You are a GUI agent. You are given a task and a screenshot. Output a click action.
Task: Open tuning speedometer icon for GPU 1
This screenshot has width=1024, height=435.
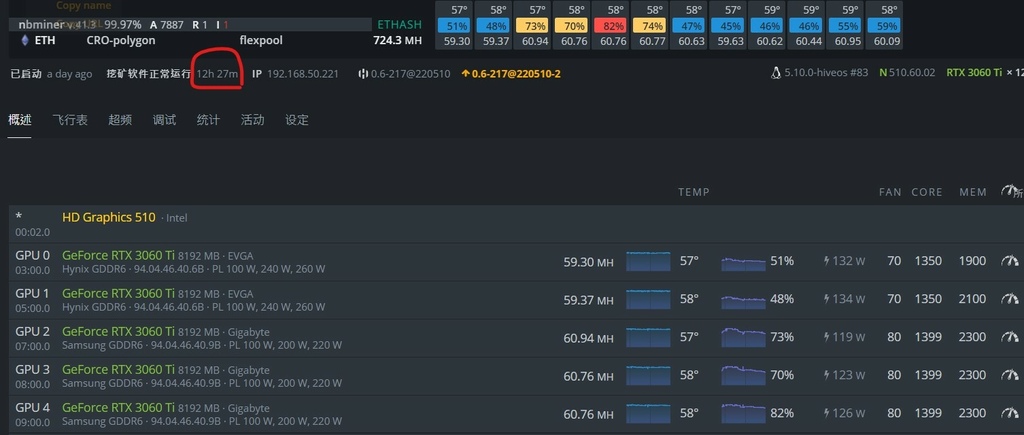pos(1010,298)
